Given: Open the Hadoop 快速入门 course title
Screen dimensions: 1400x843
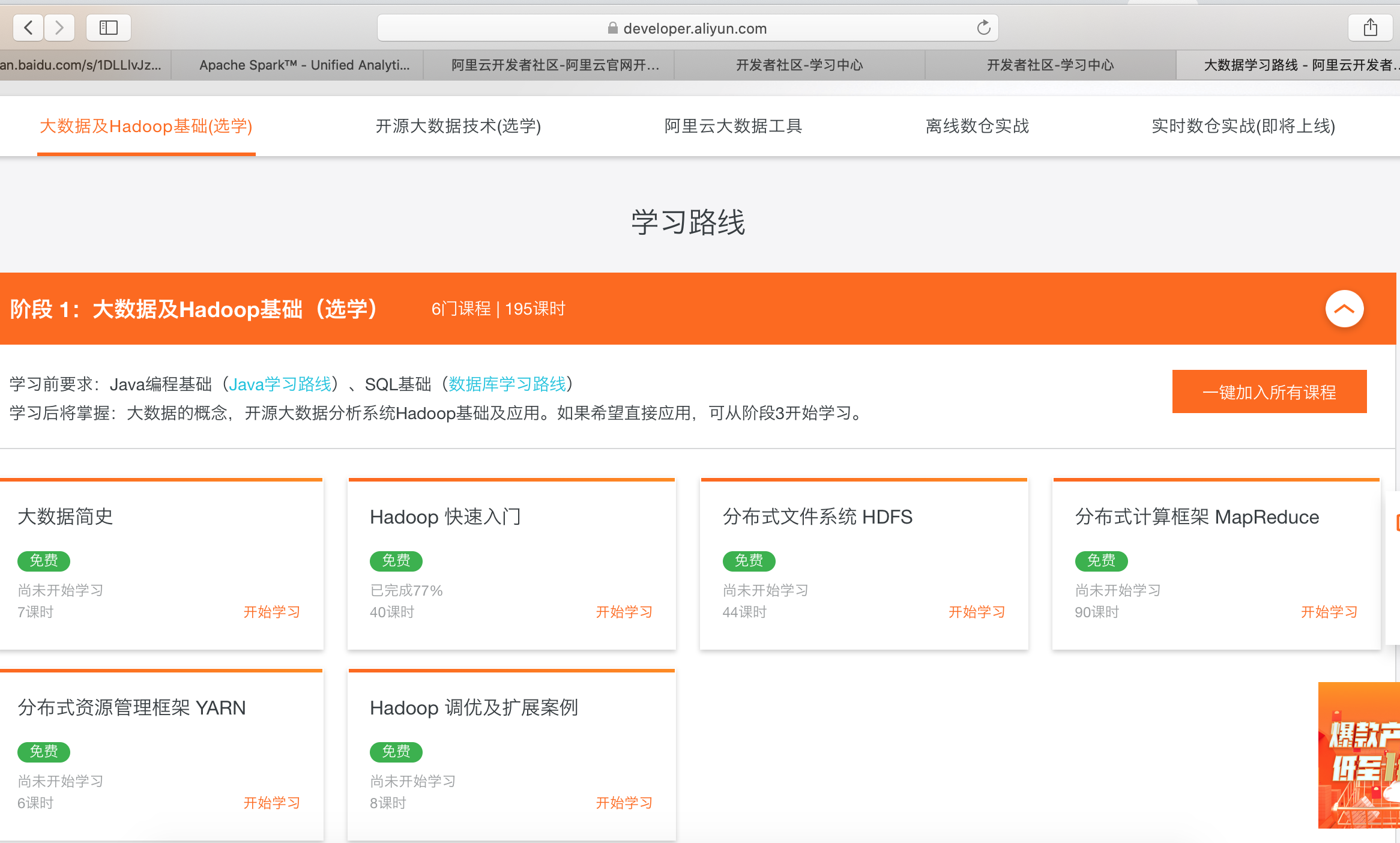Looking at the screenshot, I should click(x=445, y=516).
